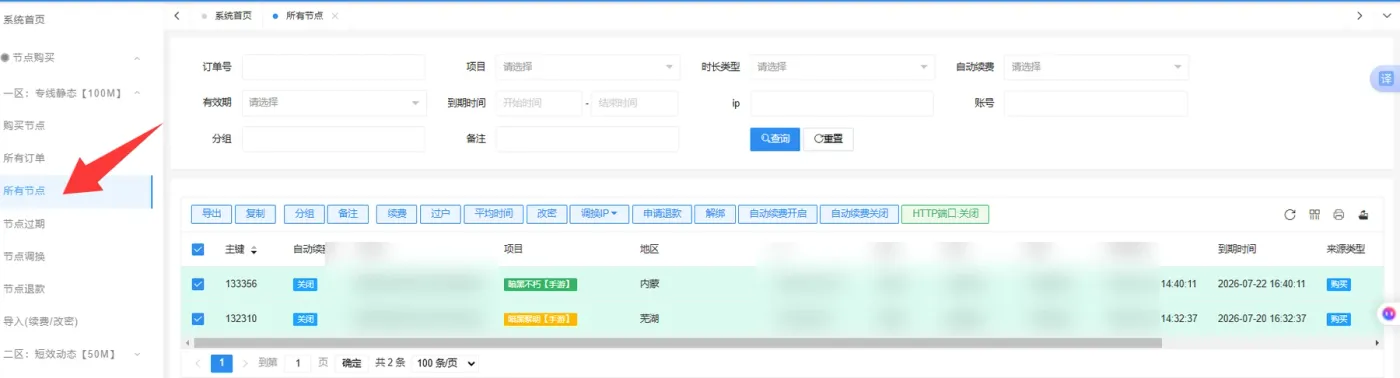Click the 自动续费开启 button
Image resolution: width=1400 pixels, height=378 pixels.
click(x=778, y=213)
